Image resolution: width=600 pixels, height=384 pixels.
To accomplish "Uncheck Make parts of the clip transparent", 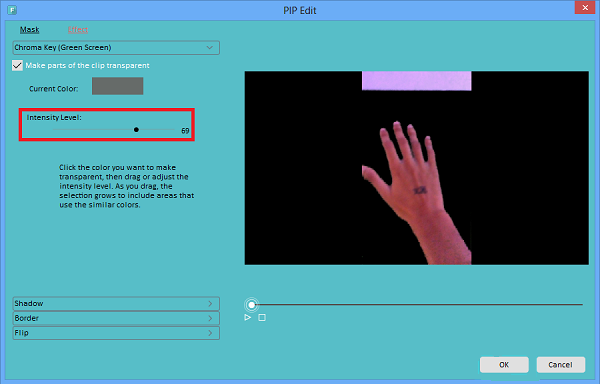I will coord(17,65).
